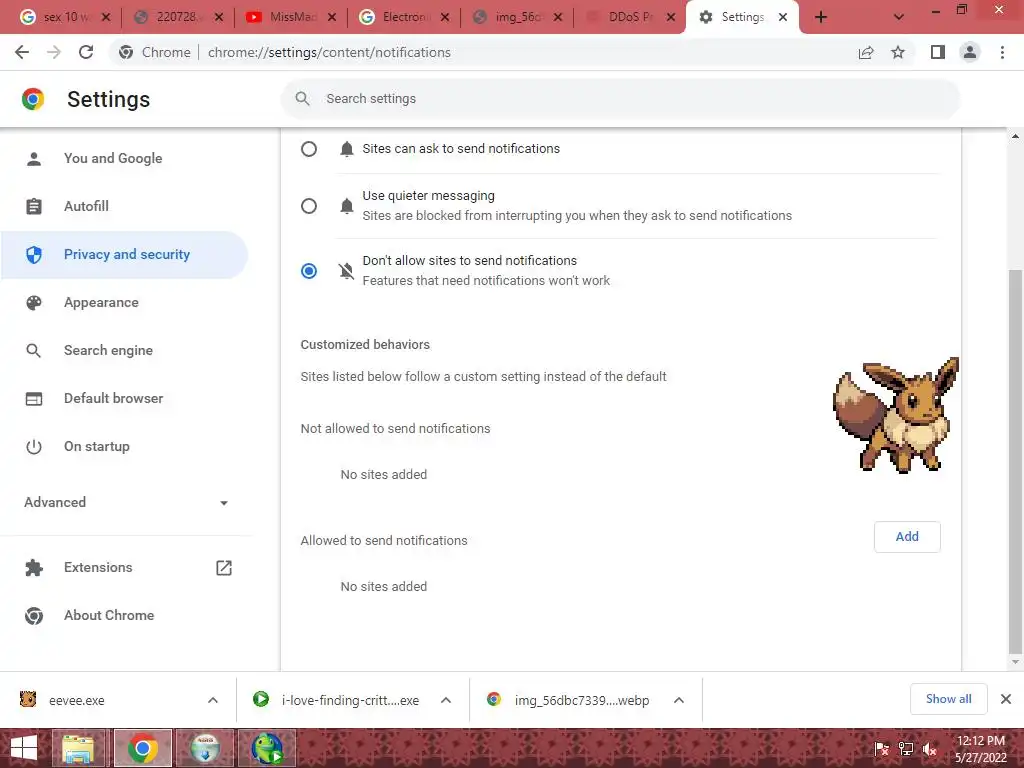1024x768 pixels.
Task: Select 'Use quieter messaging' radio option
Action: [x=309, y=206]
